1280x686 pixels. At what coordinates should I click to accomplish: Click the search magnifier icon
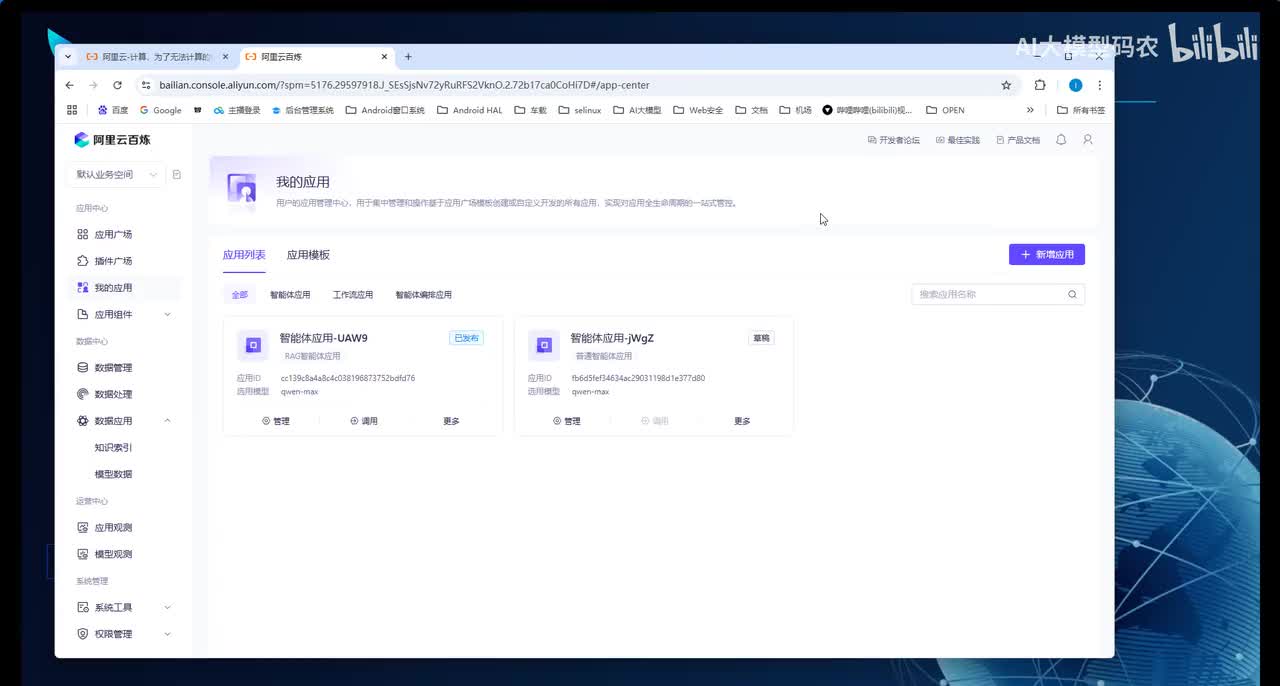[1072, 294]
